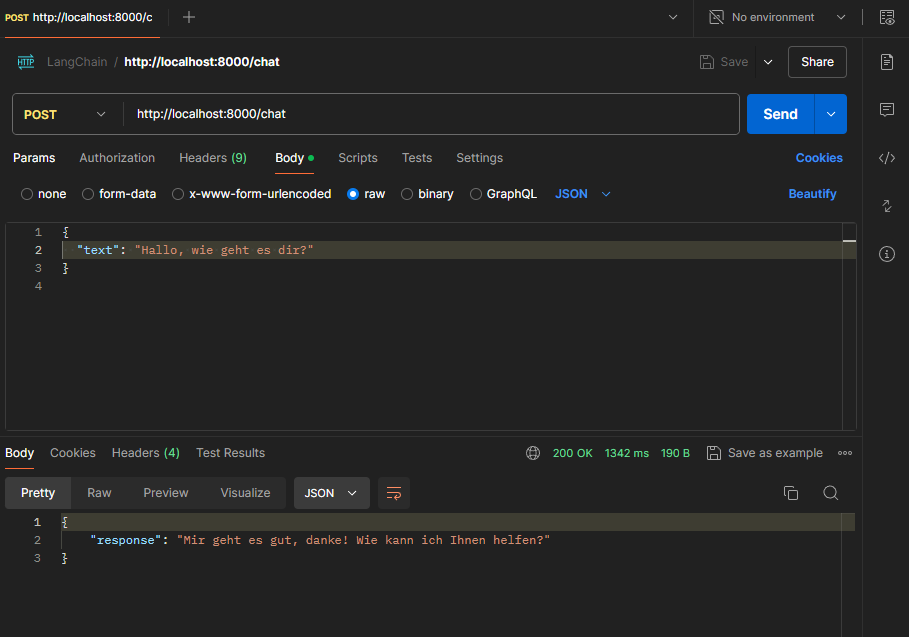
Task: Open the Raw response view tab
Action: click(99, 493)
